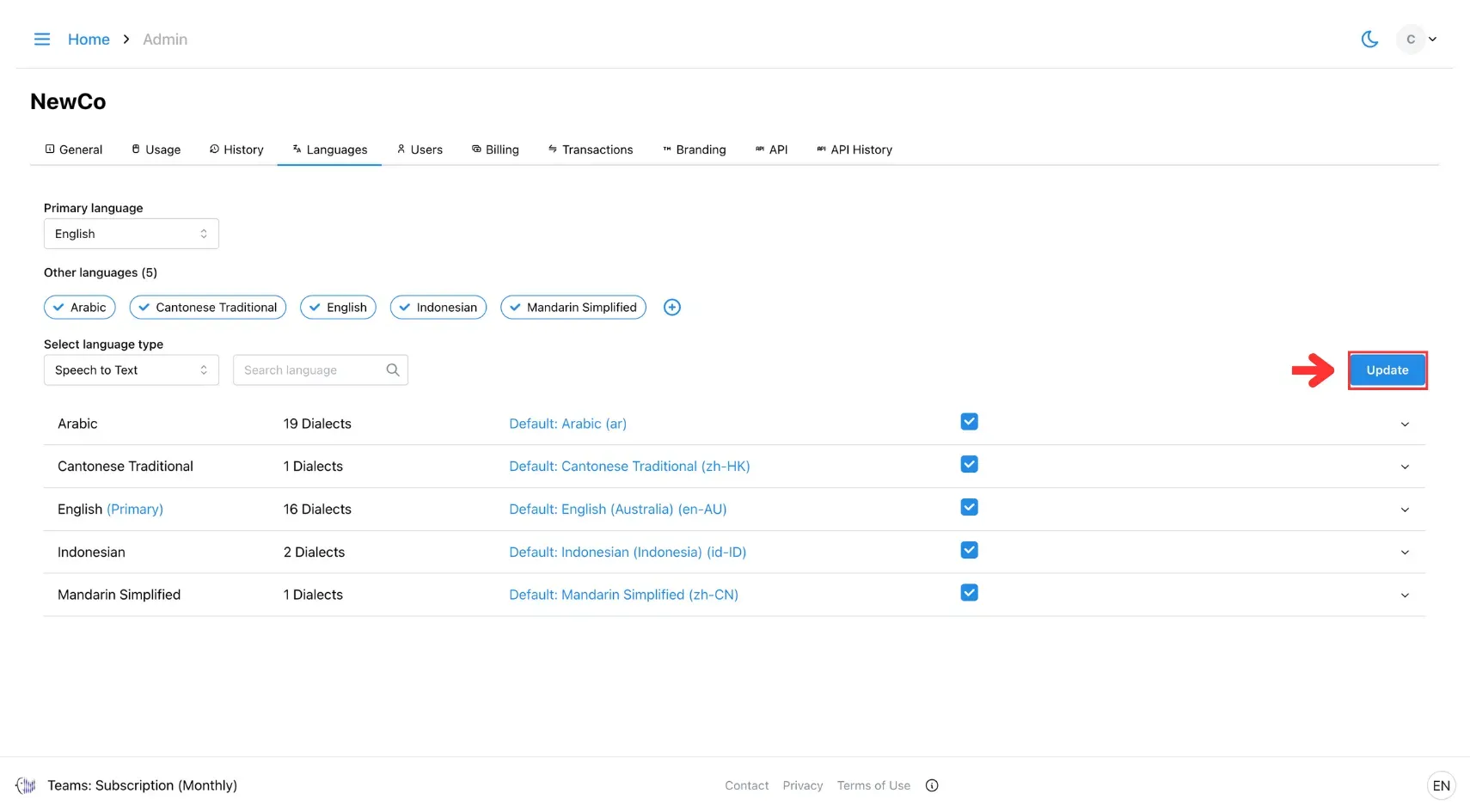The width and height of the screenshot is (1470, 812).
Task: Click the audio waveform logo in footer
Action: (26, 785)
